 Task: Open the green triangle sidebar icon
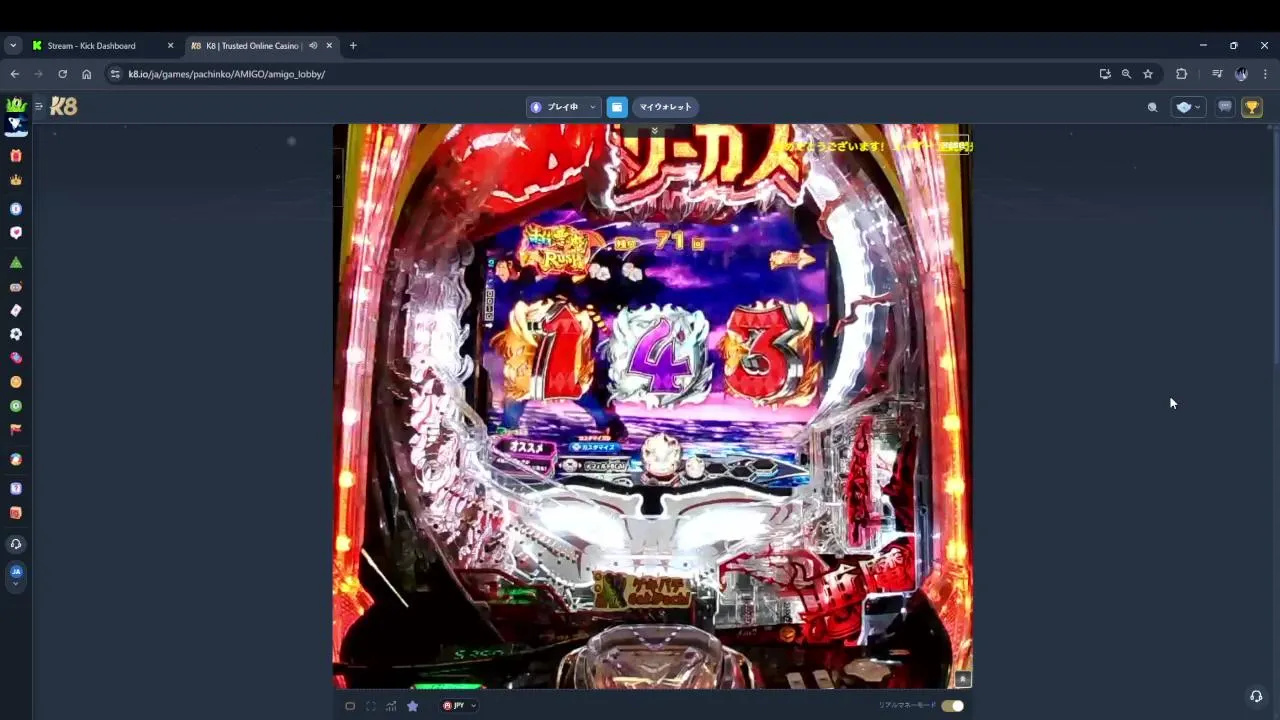pos(15,262)
